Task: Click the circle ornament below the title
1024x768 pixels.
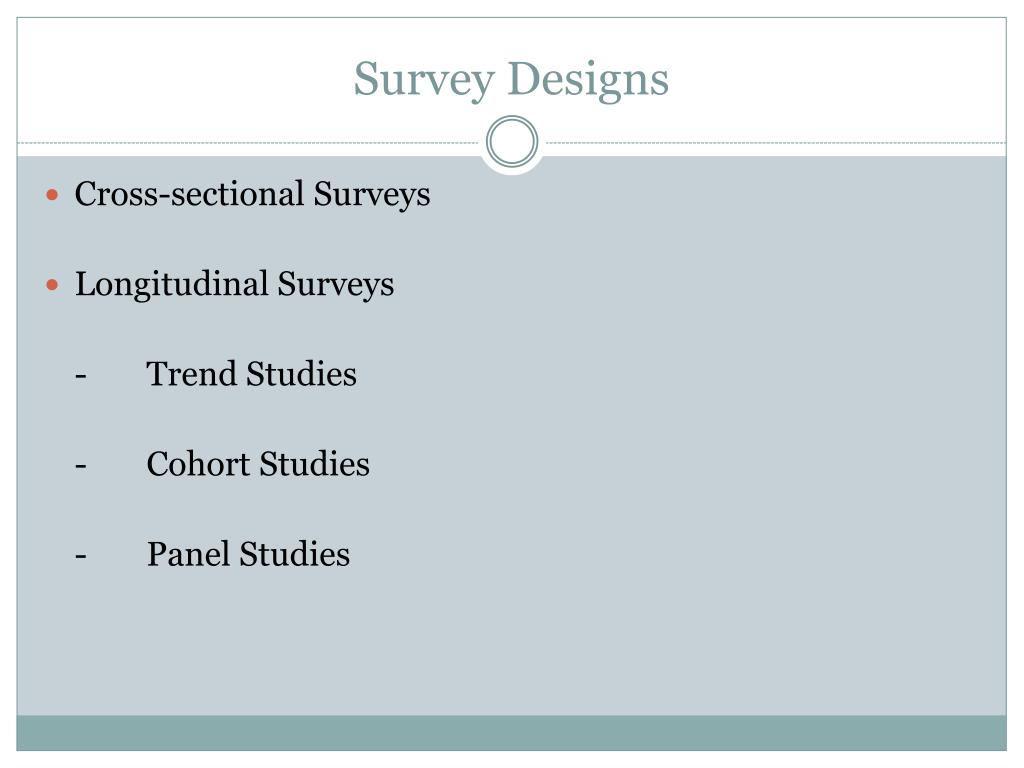Action: tap(512, 141)
